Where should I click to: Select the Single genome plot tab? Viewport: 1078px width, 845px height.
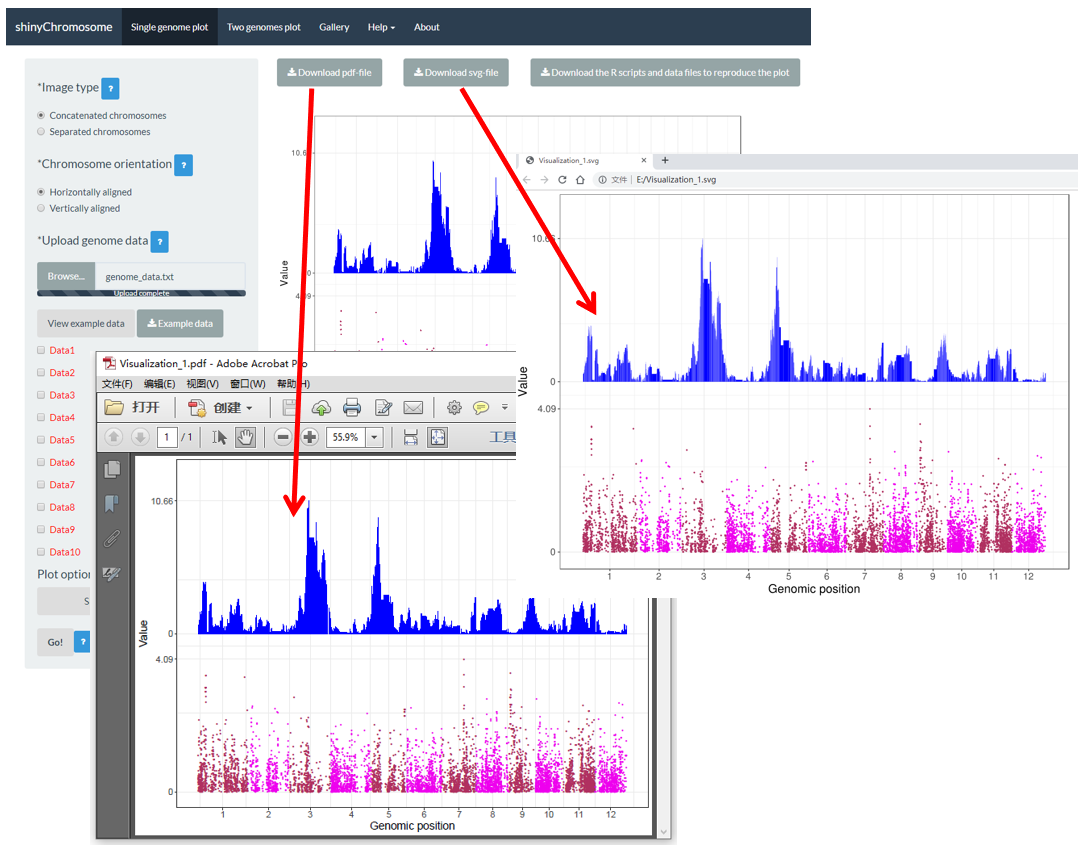(x=169, y=27)
